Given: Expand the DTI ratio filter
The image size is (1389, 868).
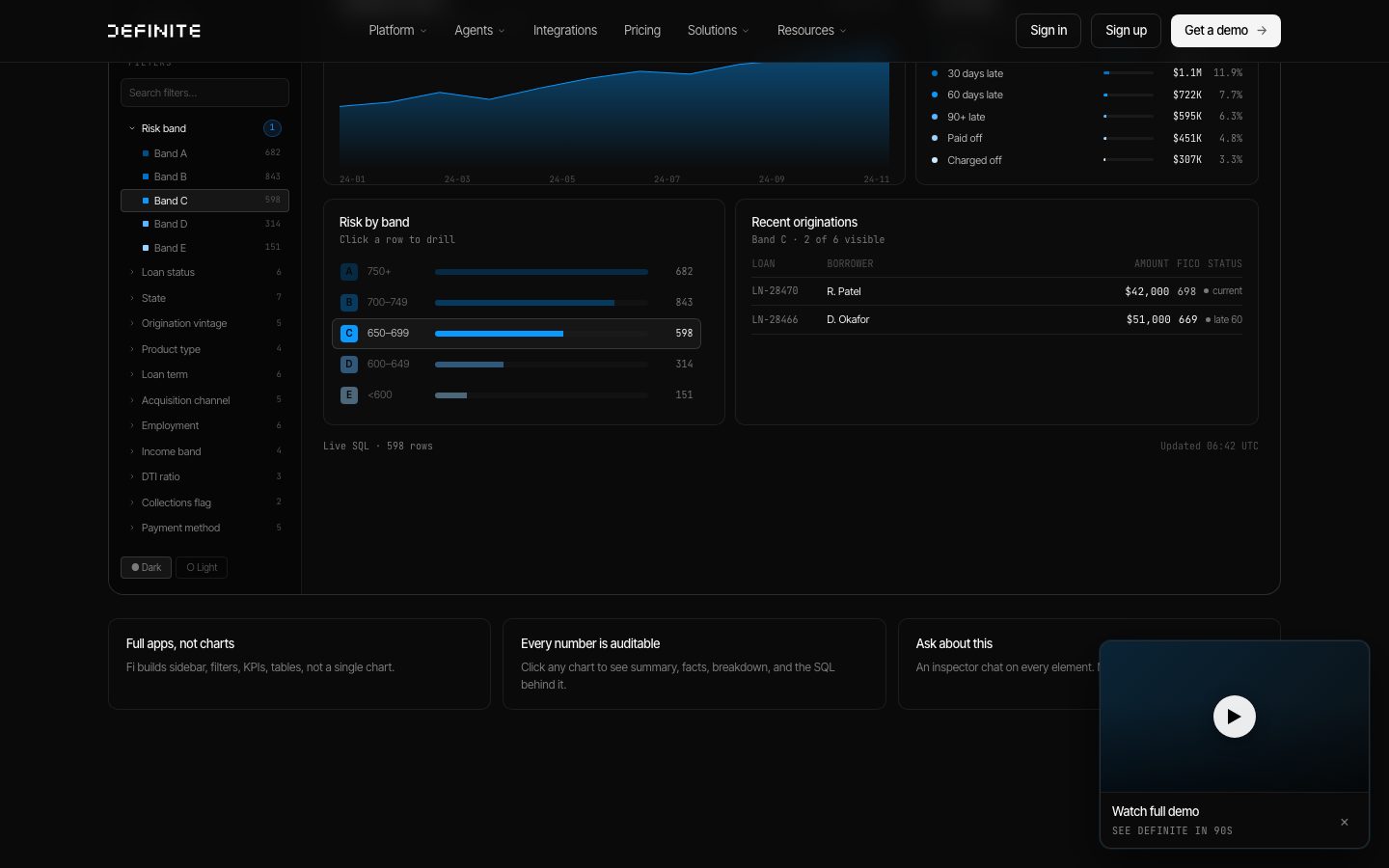Looking at the screenshot, I should click(x=204, y=476).
